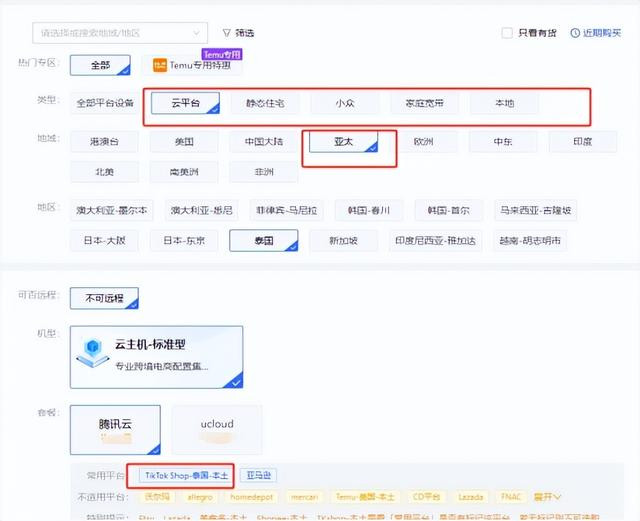The height and width of the screenshot is (521, 640).
Task: Click the homedepot platform tag
Action: pos(251,497)
